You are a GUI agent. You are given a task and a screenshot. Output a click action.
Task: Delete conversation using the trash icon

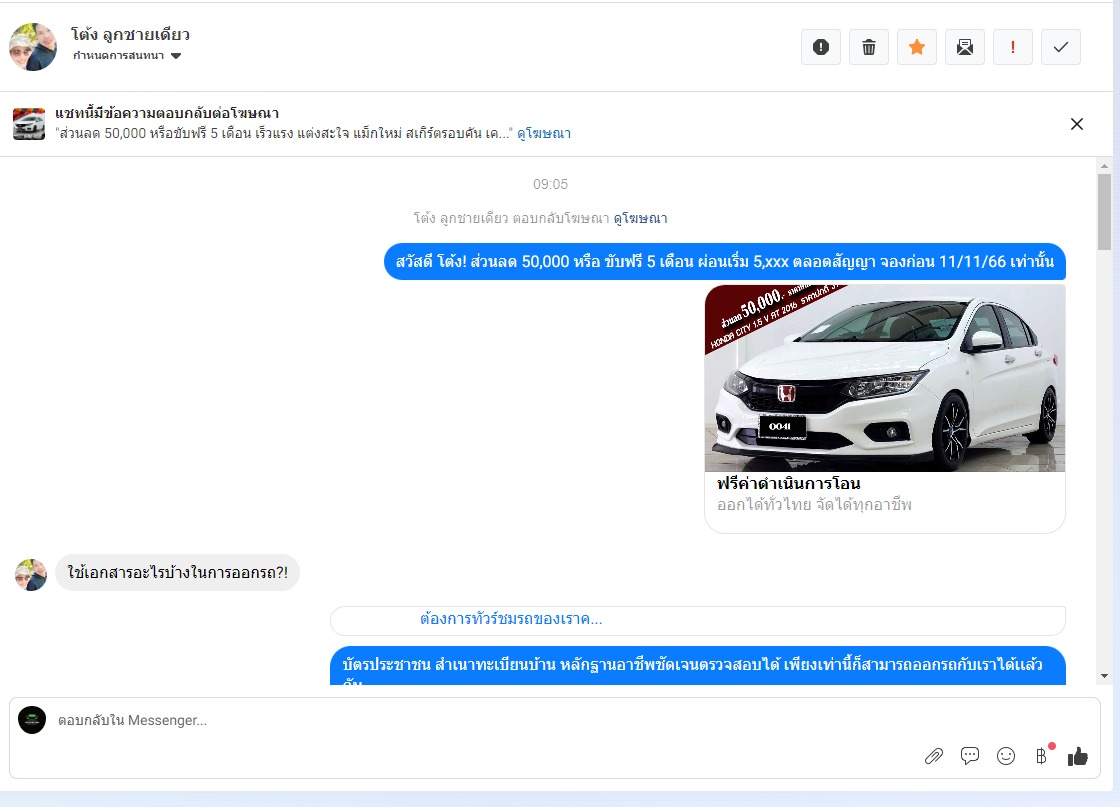click(x=869, y=47)
